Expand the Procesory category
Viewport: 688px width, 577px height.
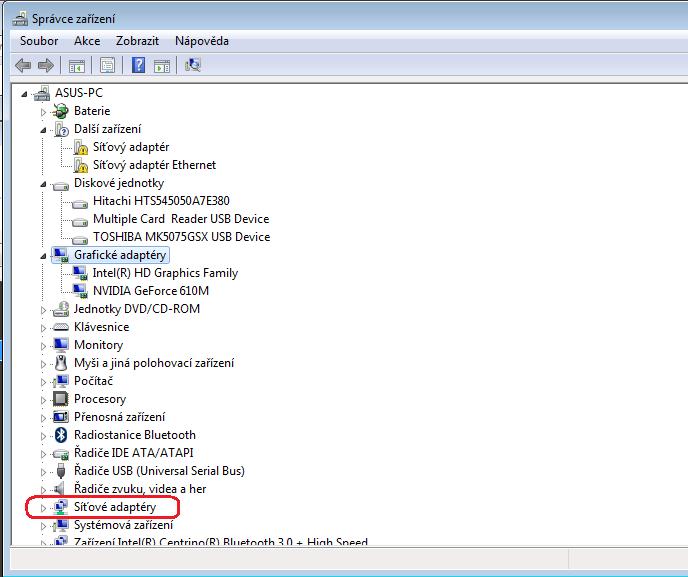click(x=43, y=400)
